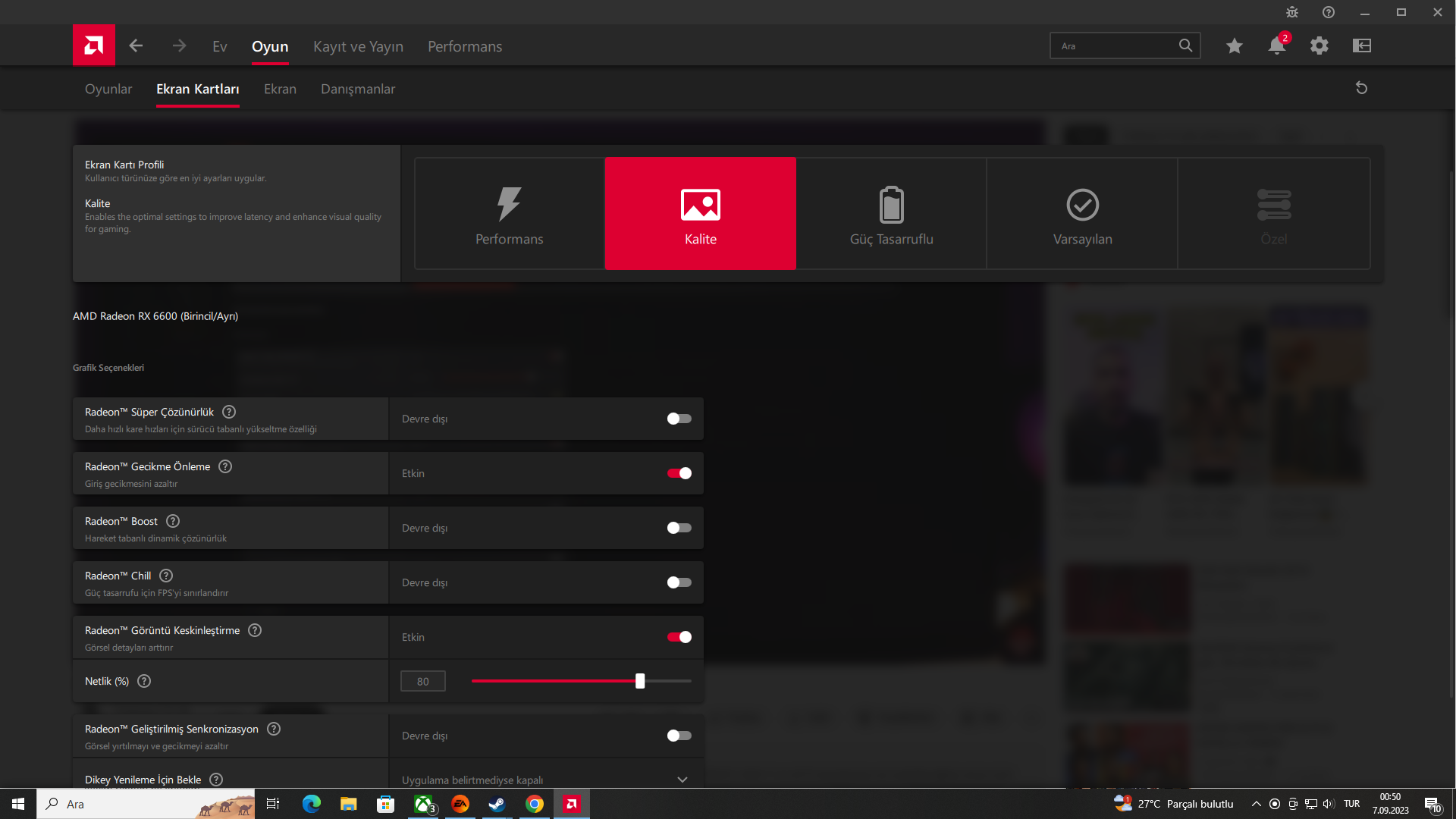Screen dimensions: 1456x819
Task: Click AMD Radeon RX 6600 (Birincil/Ayrı) label
Action: click(155, 316)
